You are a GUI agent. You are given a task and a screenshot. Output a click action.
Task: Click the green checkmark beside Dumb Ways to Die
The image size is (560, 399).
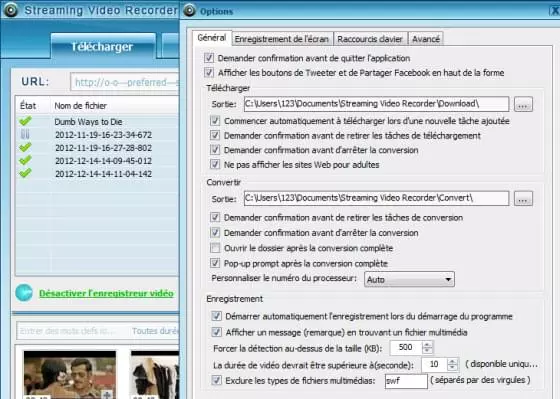click(x=25, y=121)
